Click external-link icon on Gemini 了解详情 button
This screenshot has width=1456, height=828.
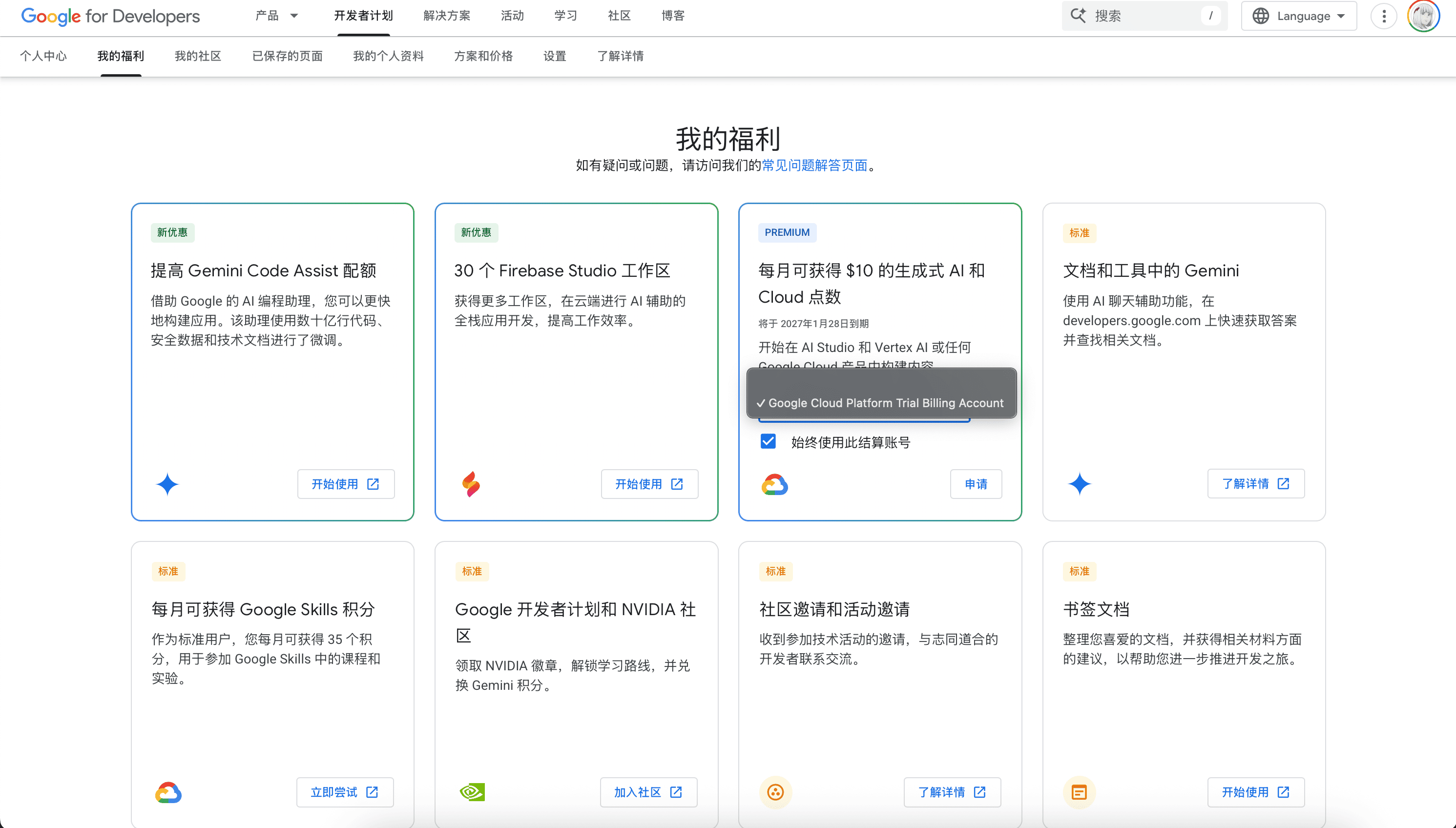coord(1284,483)
